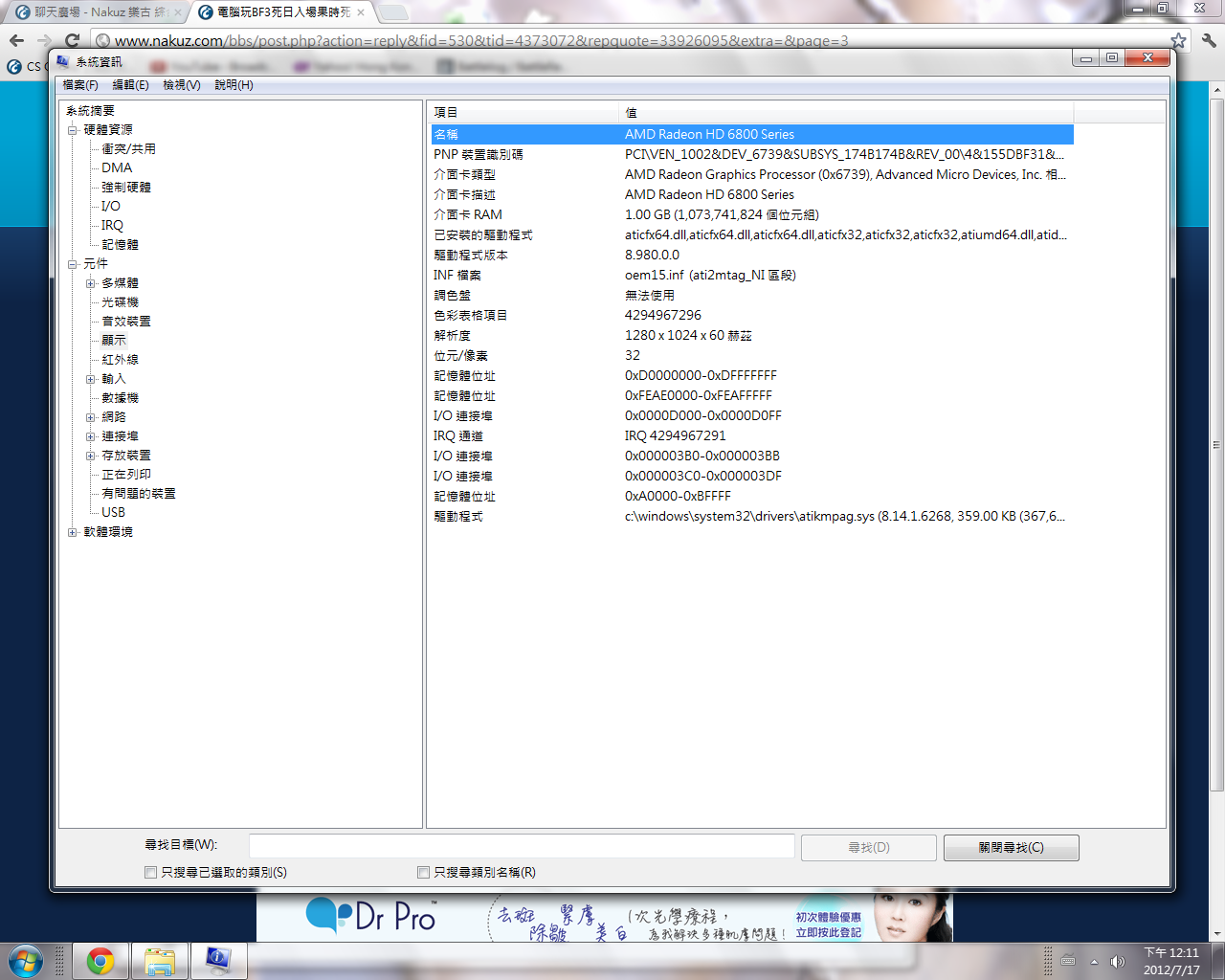Open the file explorer taskbar icon

(x=160, y=961)
